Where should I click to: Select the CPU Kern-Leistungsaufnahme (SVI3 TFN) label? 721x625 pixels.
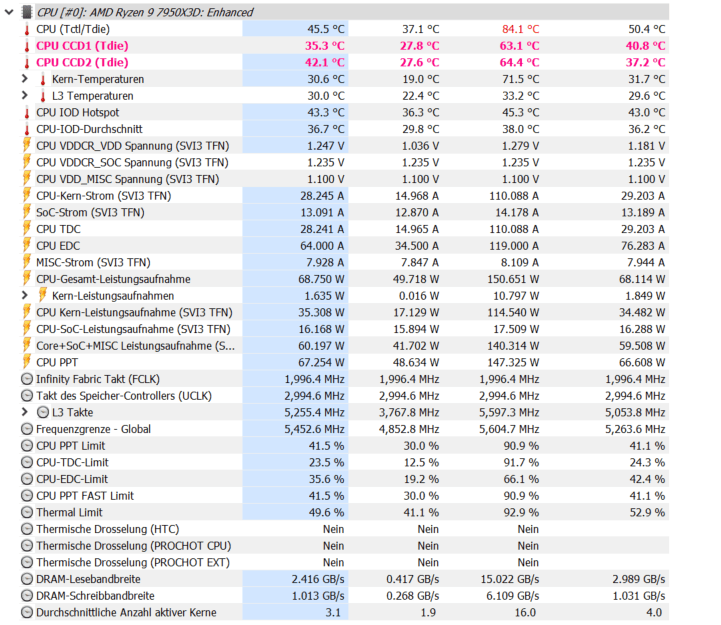click(x=134, y=313)
